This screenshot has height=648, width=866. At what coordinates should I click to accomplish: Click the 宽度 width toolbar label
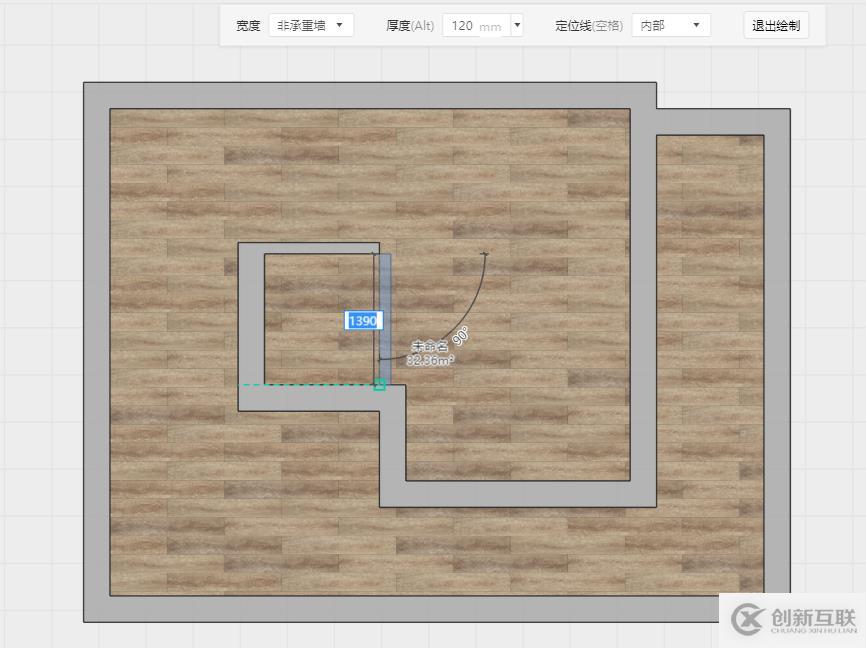[x=247, y=25]
